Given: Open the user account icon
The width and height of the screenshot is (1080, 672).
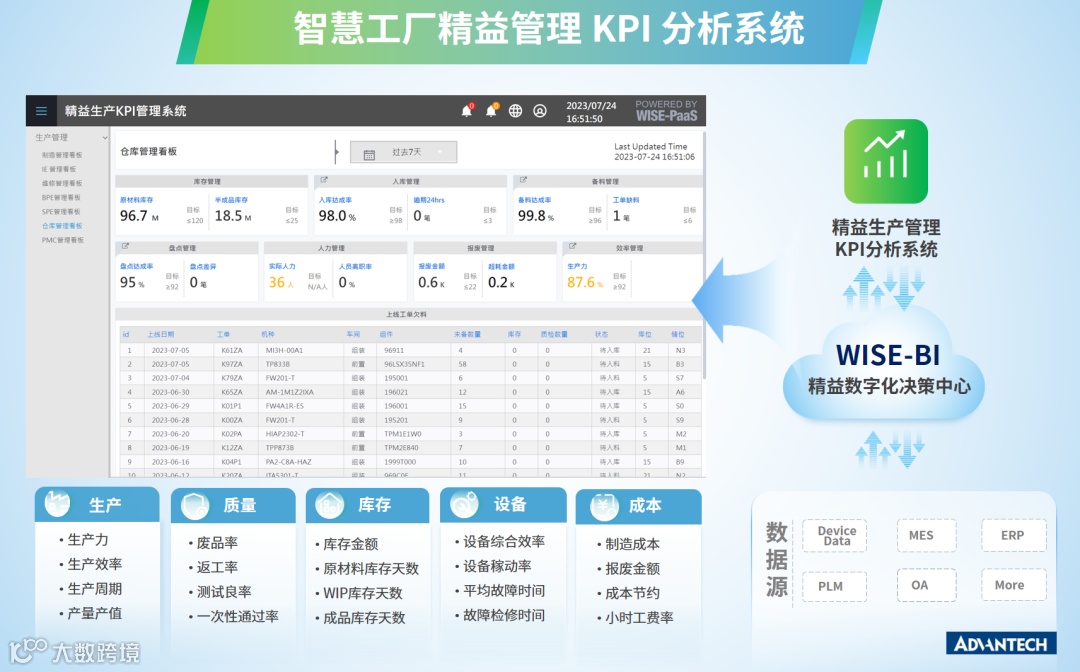Looking at the screenshot, I should [x=540, y=111].
